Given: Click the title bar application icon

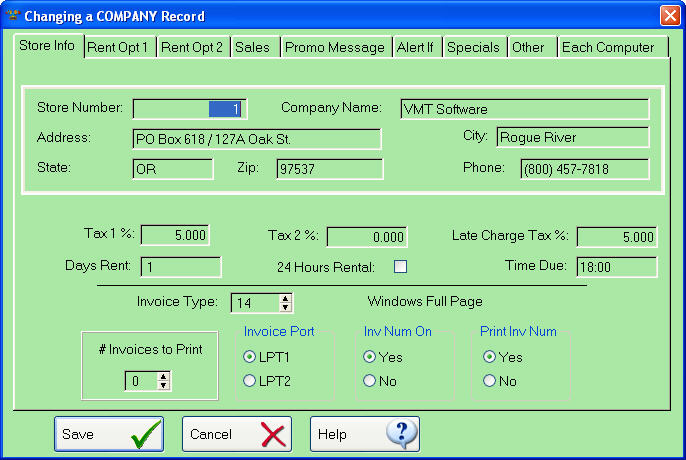Looking at the screenshot, I should coord(13,16).
